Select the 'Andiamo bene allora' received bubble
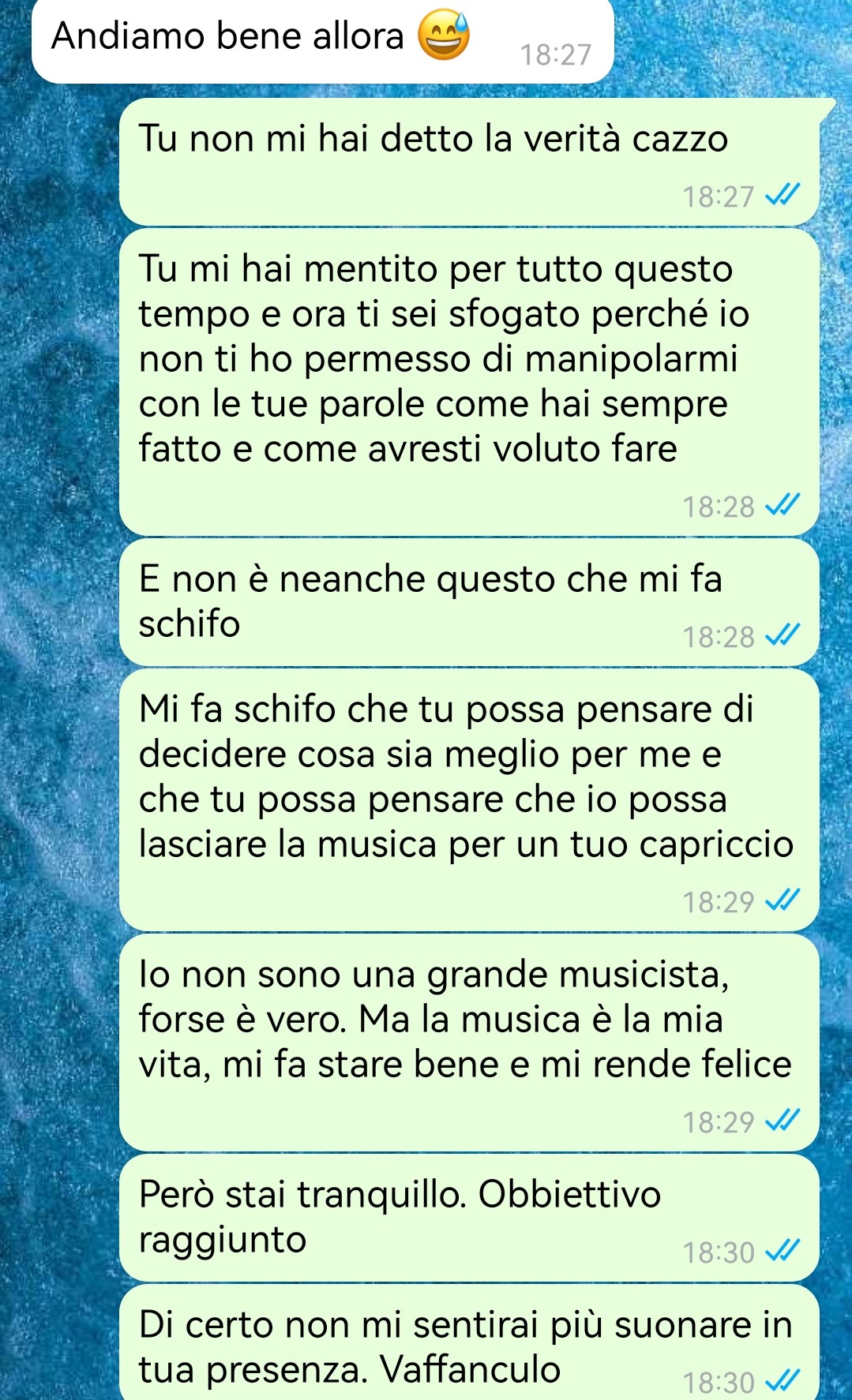 pyautogui.click(x=322, y=39)
